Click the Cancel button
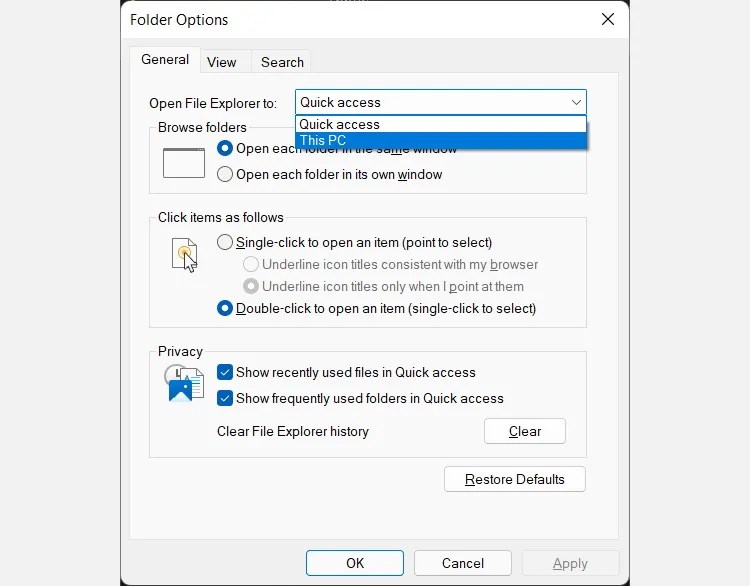The height and width of the screenshot is (586, 750). pos(463,563)
